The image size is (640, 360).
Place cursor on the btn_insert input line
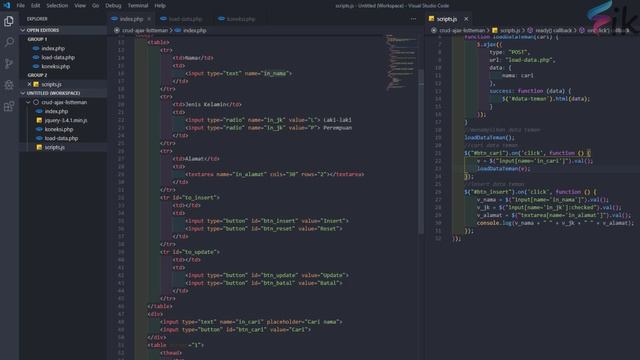click(267, 221)
